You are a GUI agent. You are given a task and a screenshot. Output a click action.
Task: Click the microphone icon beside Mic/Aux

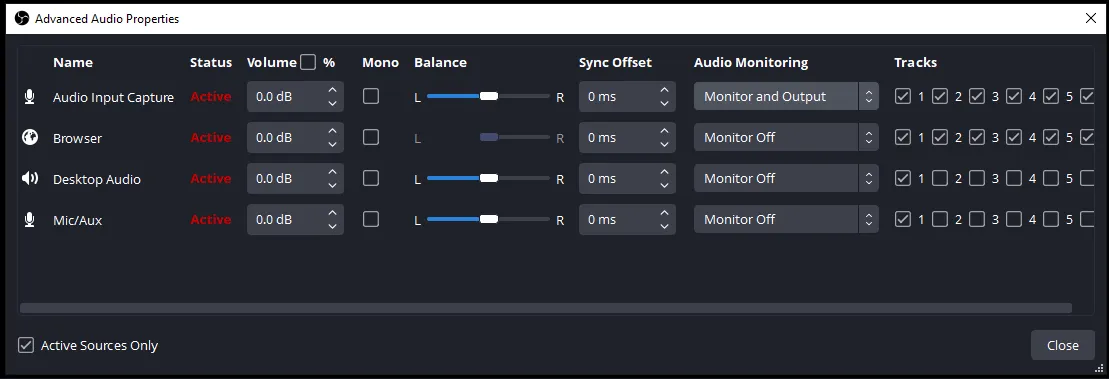coord(29,220)
